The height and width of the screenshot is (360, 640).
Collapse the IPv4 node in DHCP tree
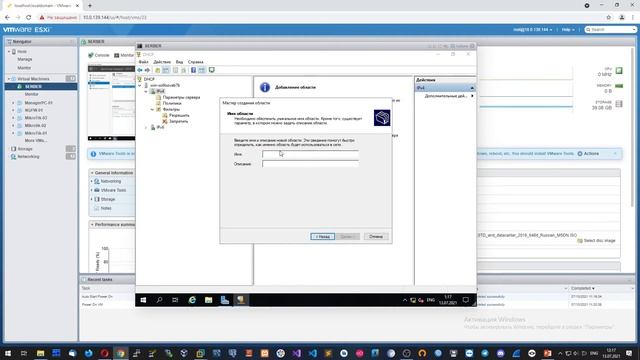146,91
